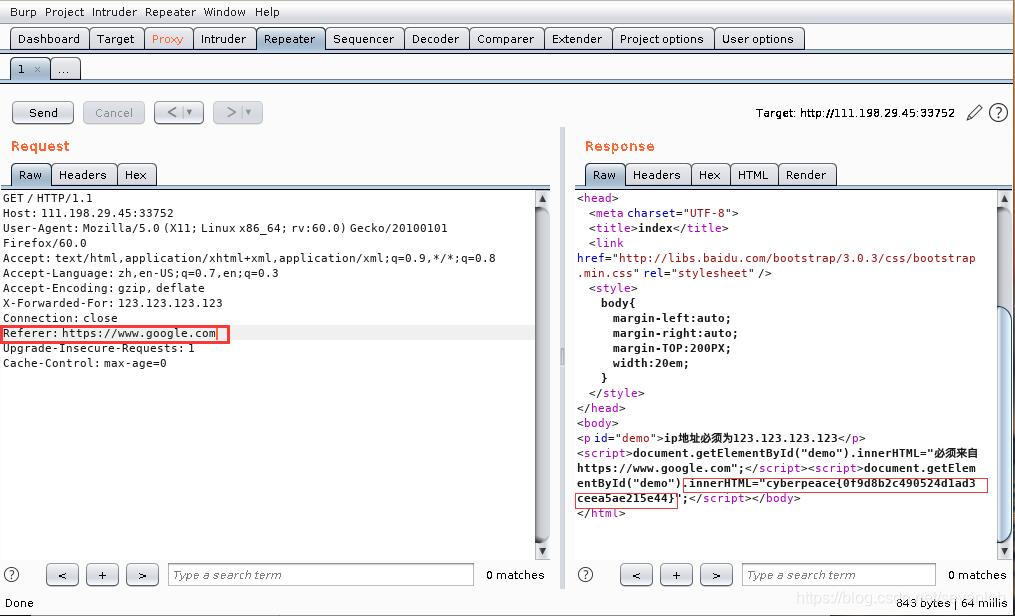Click the pencil icon to edit target
Viewport: 1015px width, 616px height.
(974, 113)
